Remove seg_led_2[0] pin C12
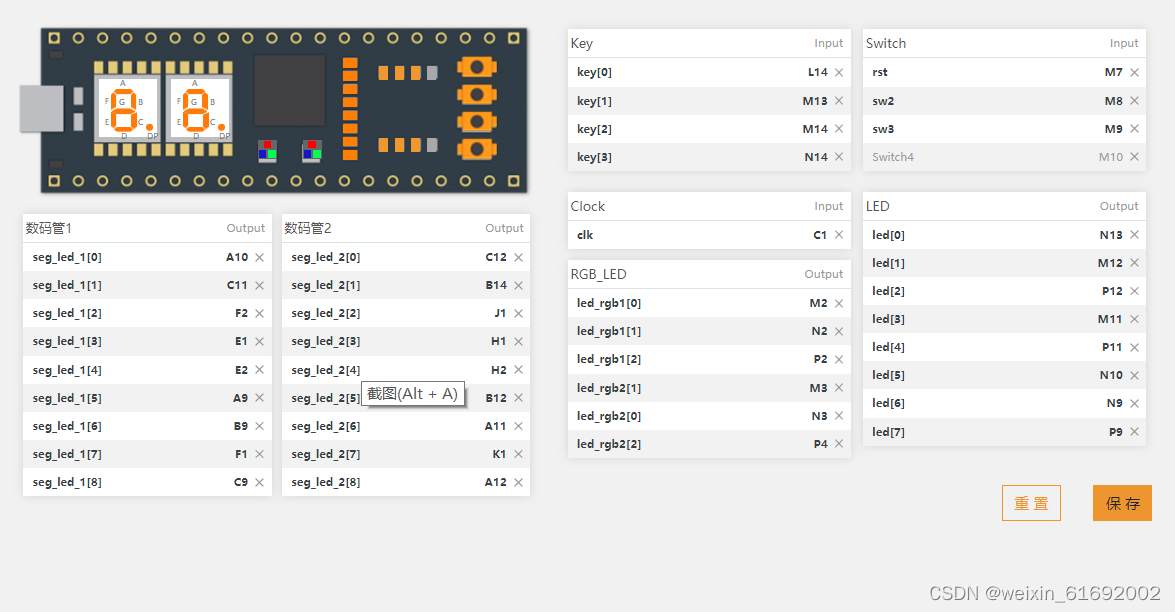This screenshot has width=1175, height=612. pos(519,258)
